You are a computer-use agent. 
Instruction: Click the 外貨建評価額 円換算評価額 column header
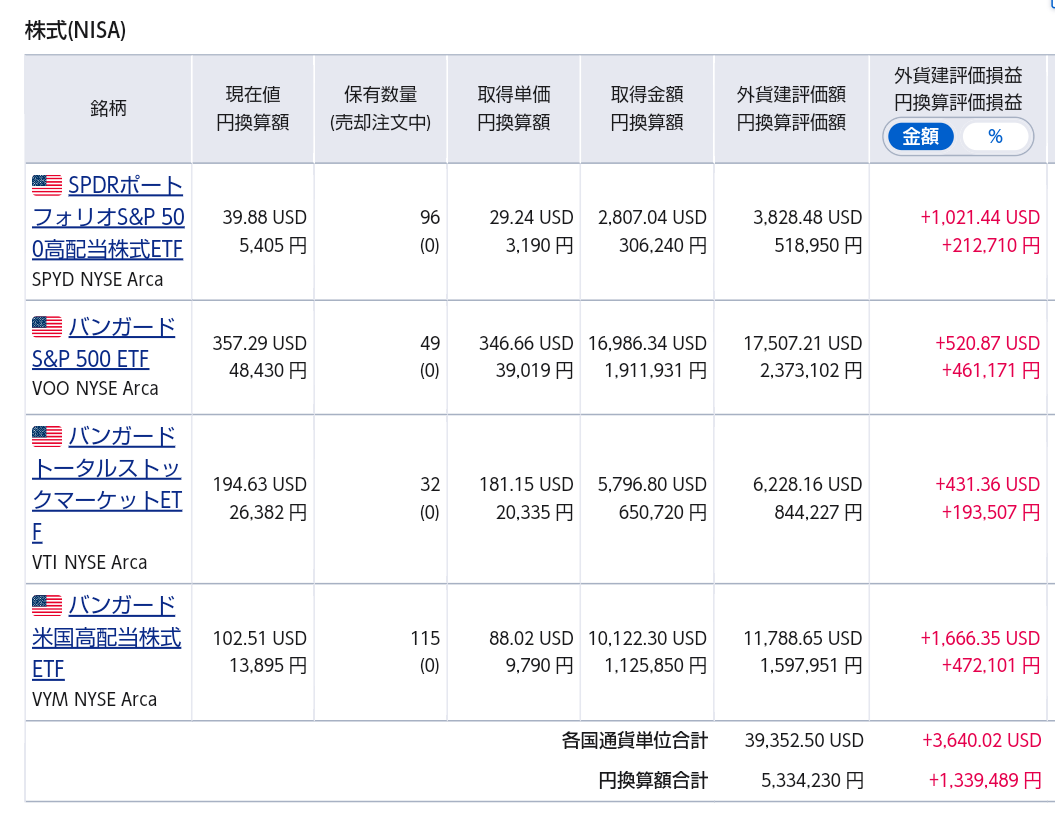(791, 108)
